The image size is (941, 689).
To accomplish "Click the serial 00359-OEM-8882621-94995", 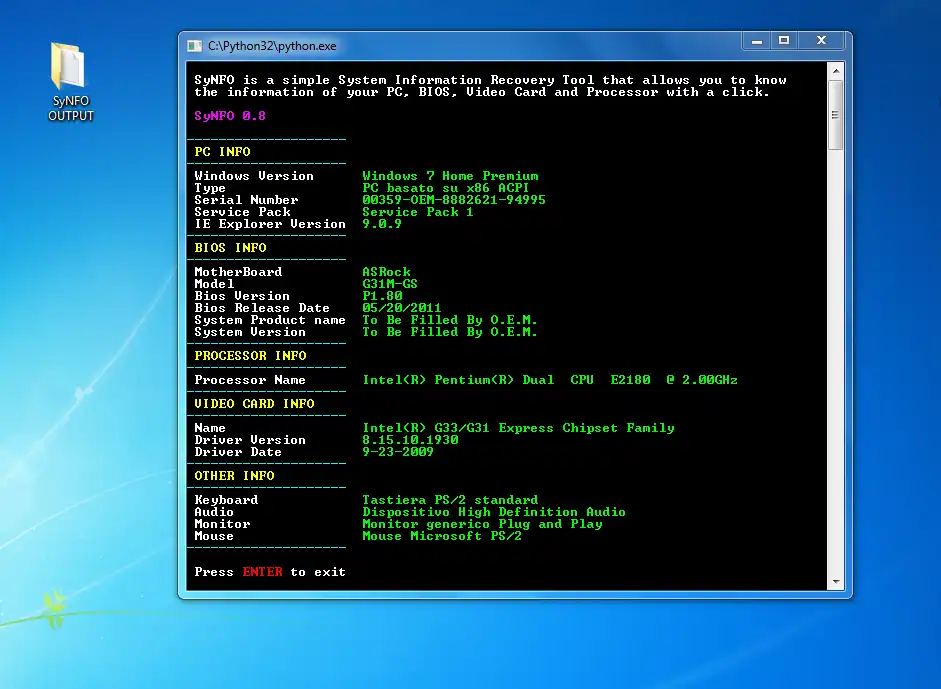I will pos(454,200).
